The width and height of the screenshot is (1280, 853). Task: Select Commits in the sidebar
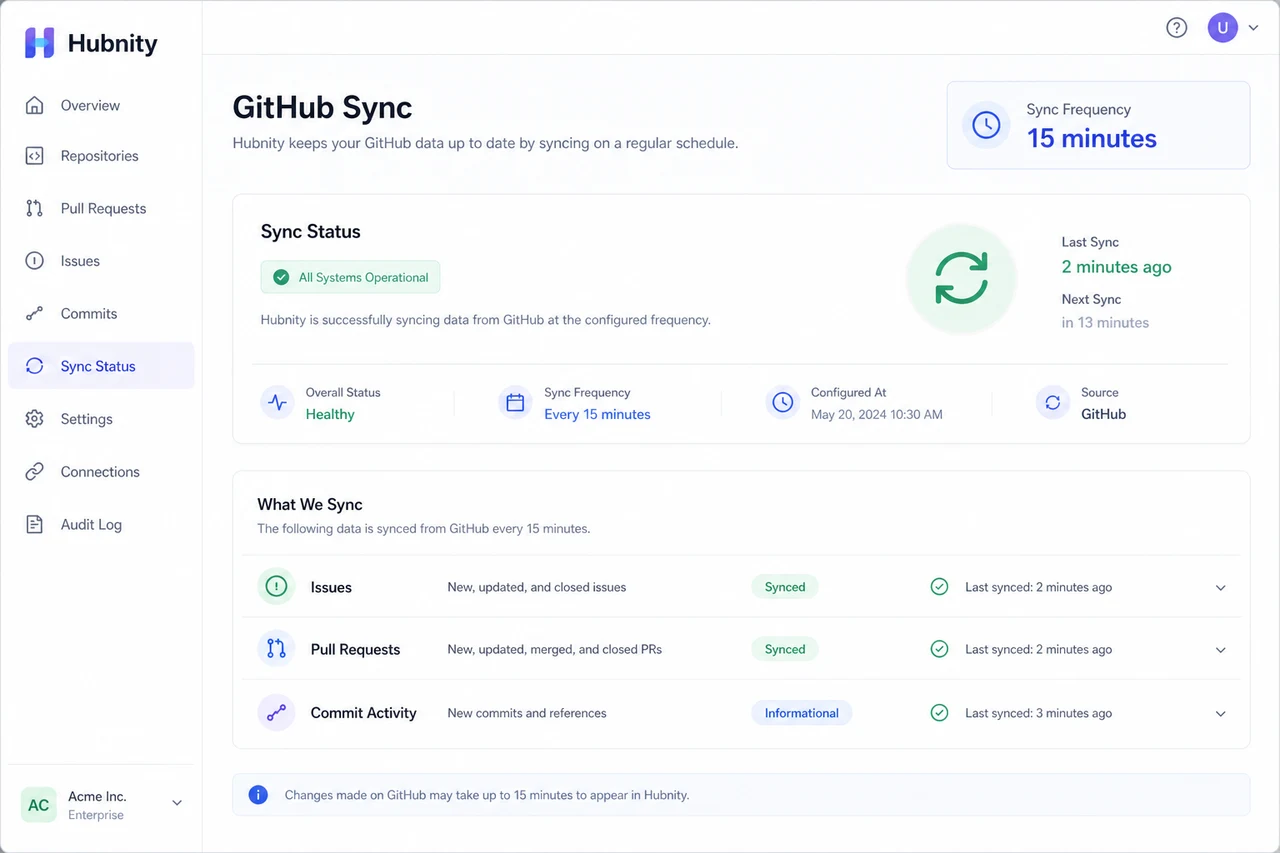(101, 314)
